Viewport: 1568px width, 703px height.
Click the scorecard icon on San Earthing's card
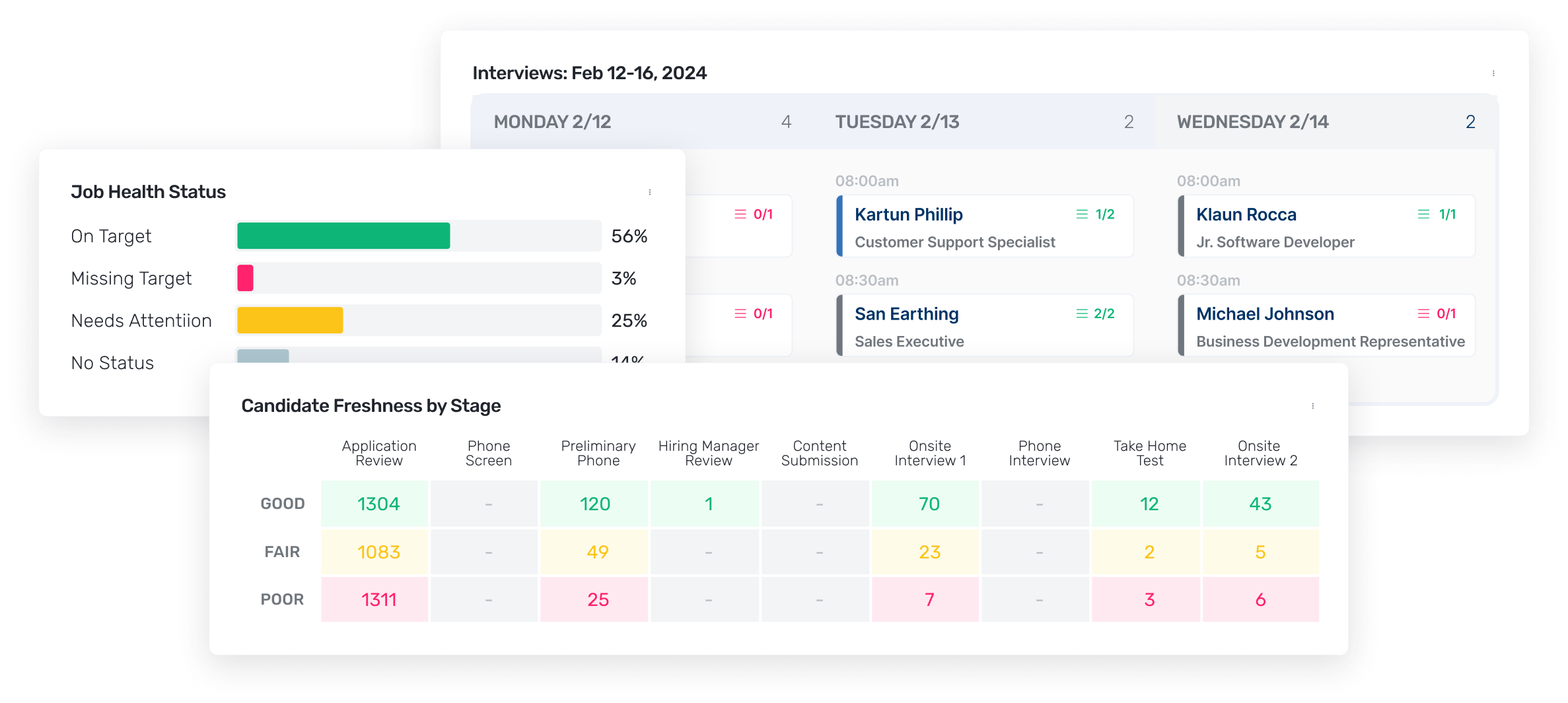point(1081,314)
